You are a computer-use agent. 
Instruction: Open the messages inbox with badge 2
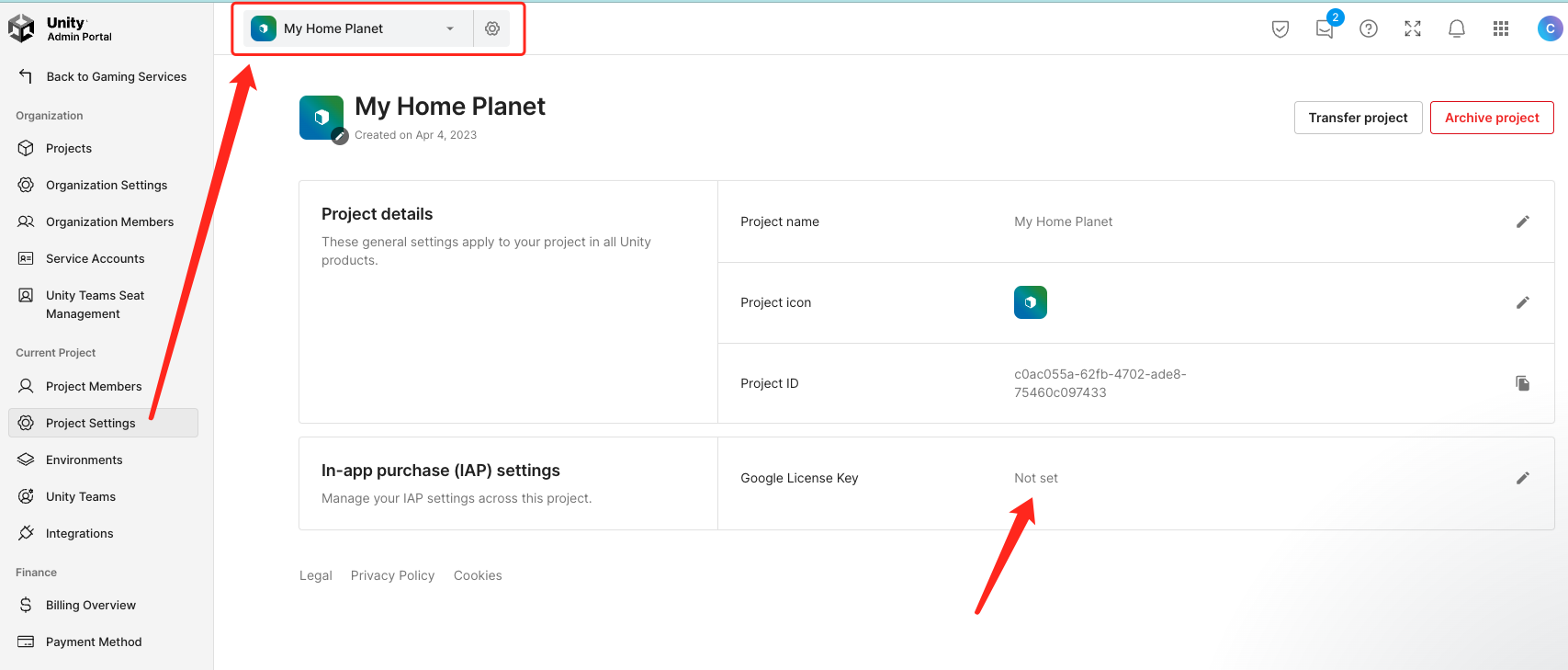coord(1325,28)
